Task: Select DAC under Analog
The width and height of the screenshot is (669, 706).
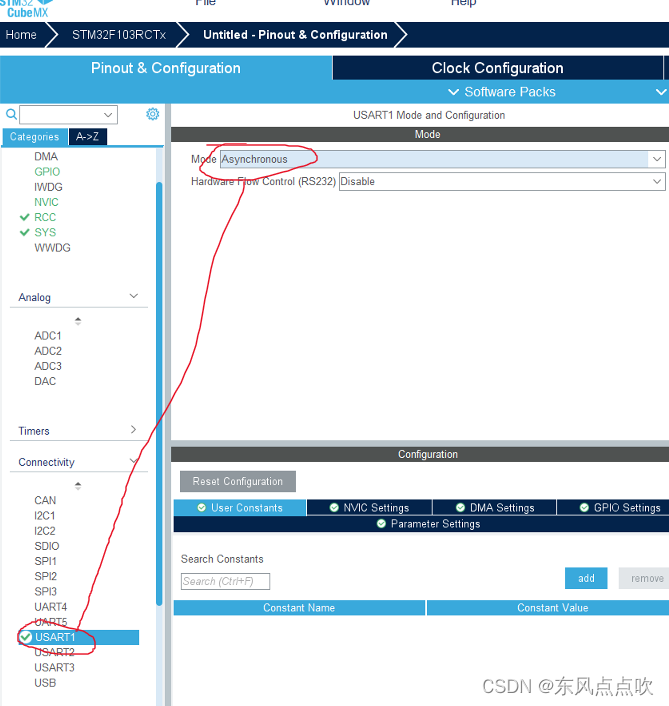Action: 45,381
